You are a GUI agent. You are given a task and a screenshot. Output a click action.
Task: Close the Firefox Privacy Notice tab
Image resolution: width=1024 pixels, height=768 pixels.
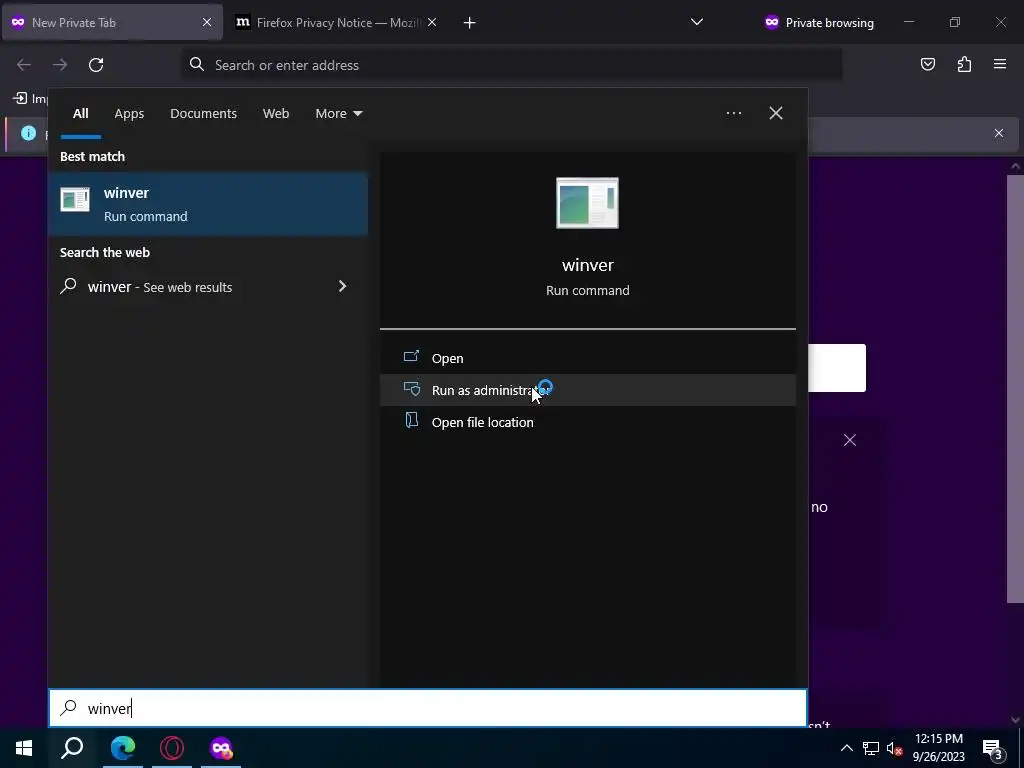point(432,22)
